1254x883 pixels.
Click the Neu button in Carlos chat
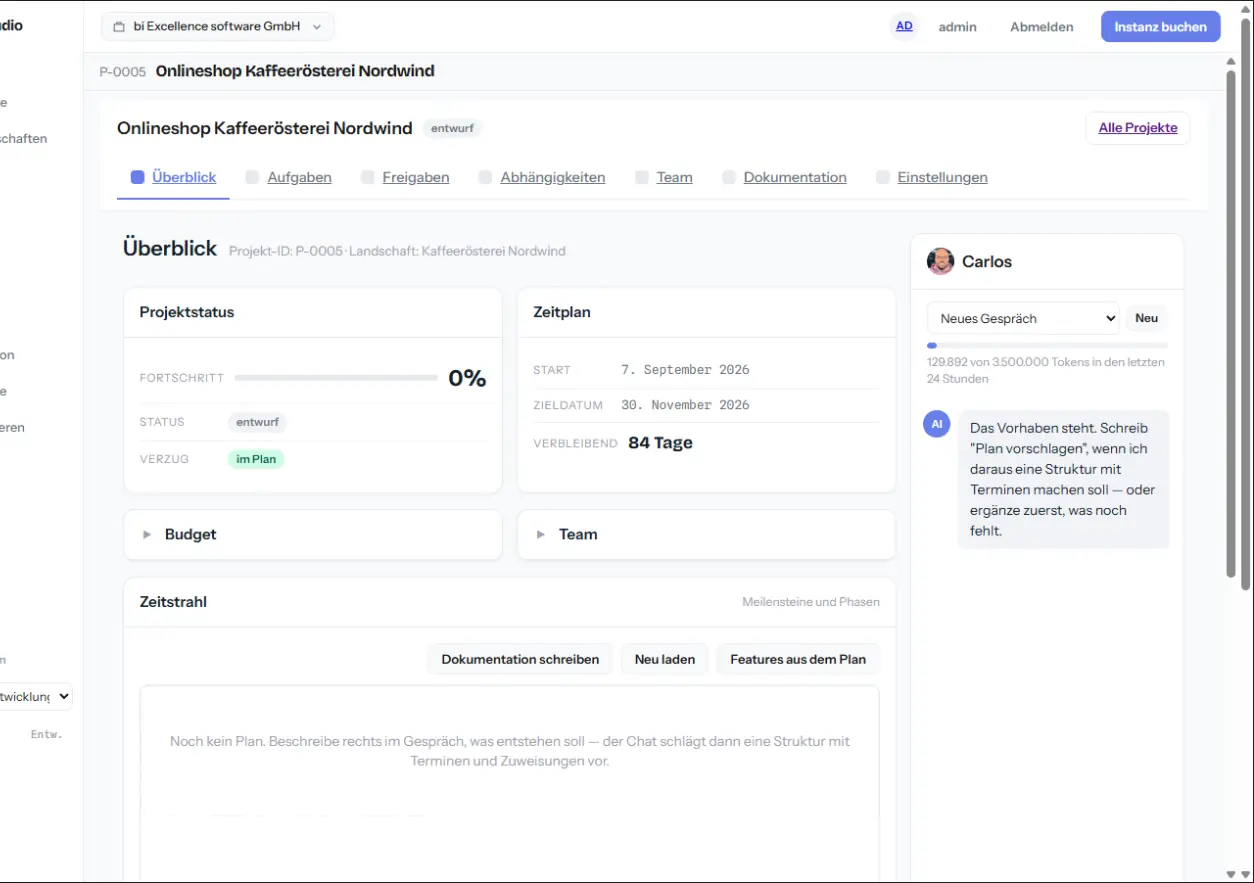1146,318
